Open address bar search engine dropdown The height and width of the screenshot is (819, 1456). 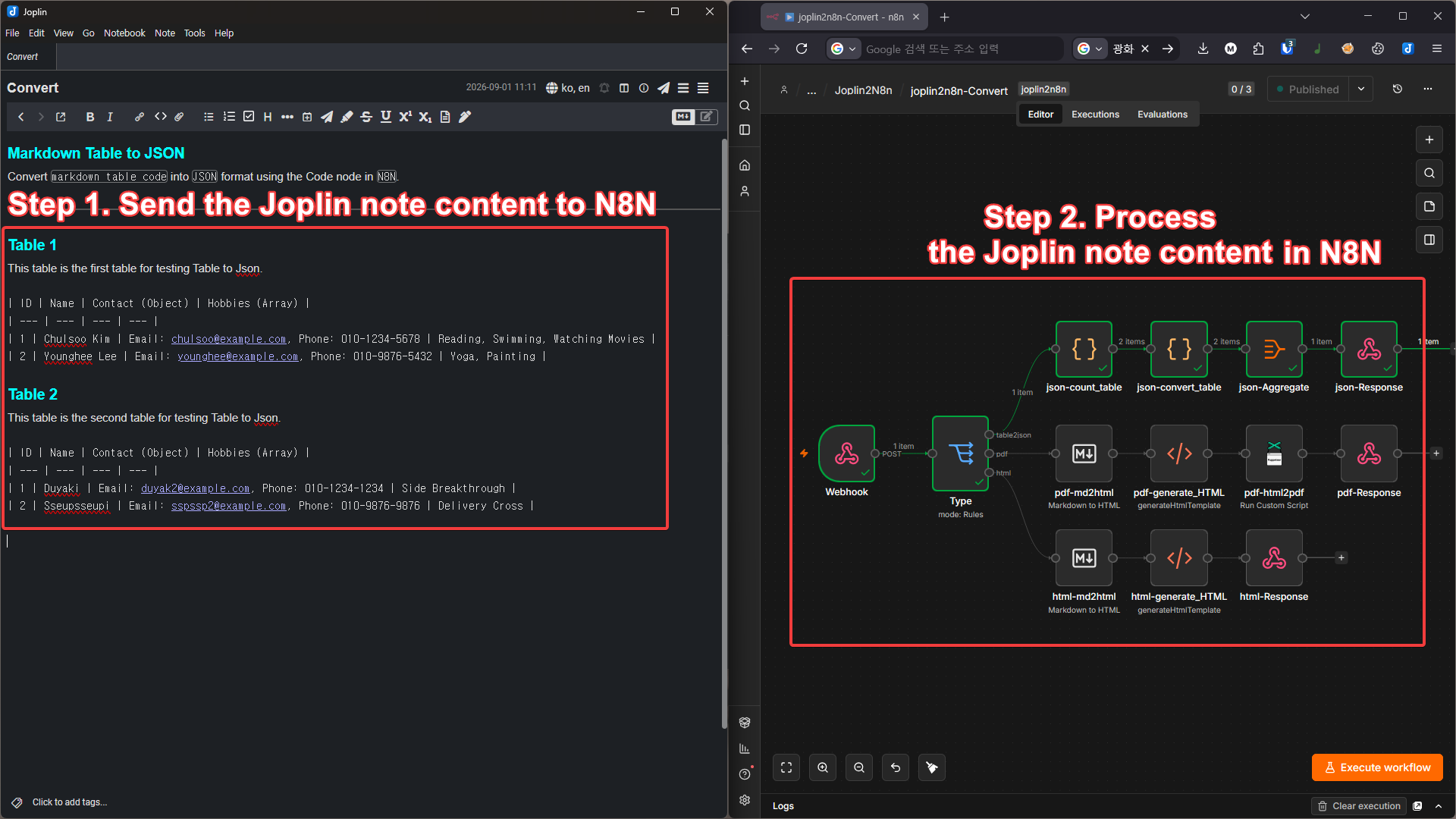[x=843, y=49]
